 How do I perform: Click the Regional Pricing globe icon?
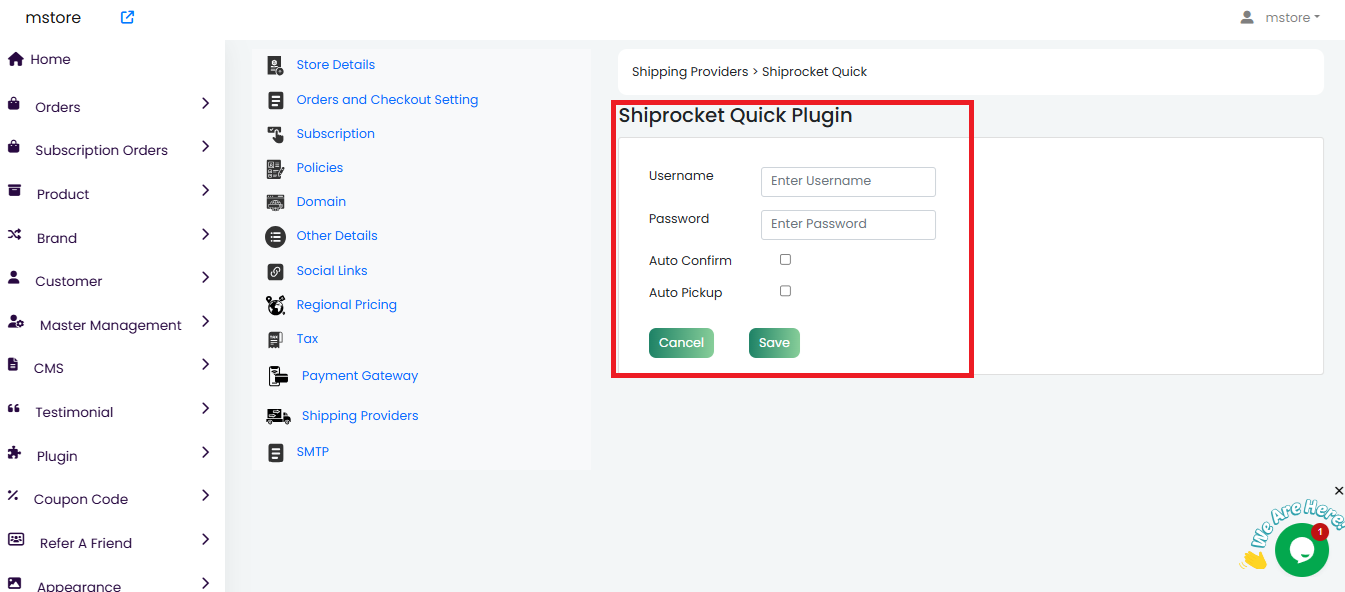click(276, 305)
